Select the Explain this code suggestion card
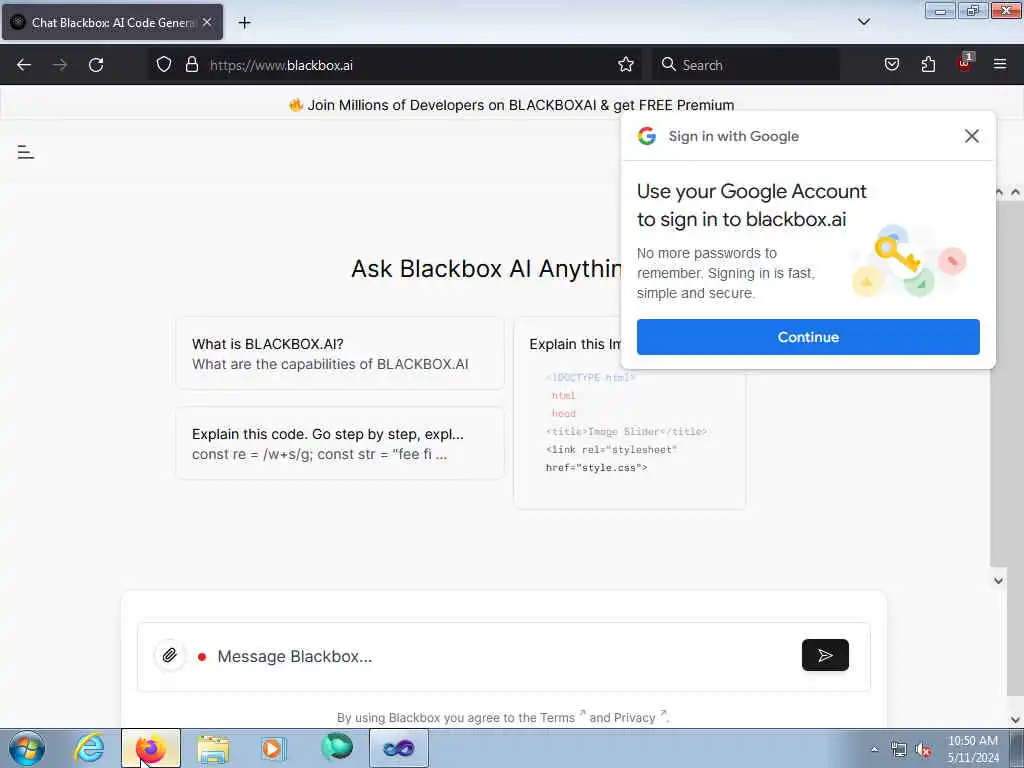 [340, 443]
